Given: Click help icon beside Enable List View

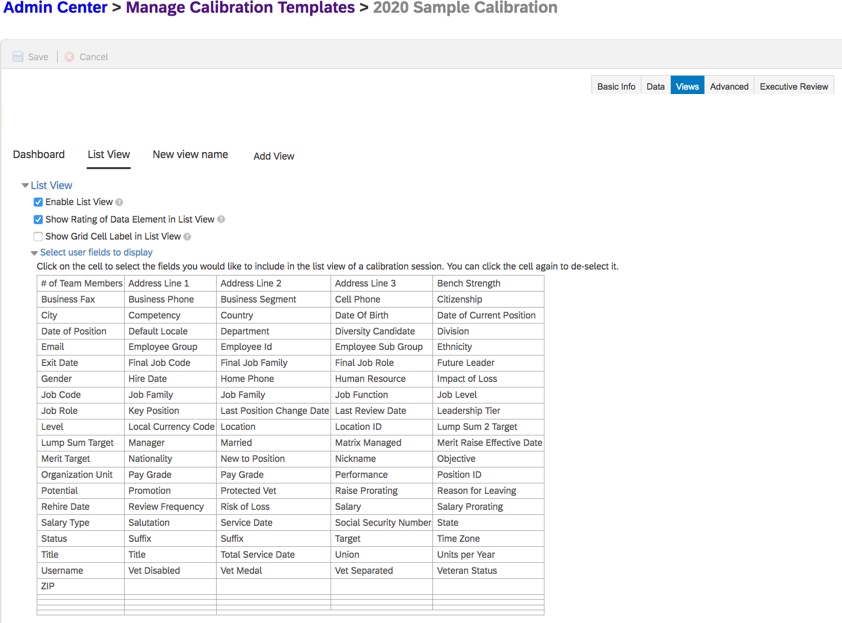Looking at the screenshot, I should coord(119,202).
